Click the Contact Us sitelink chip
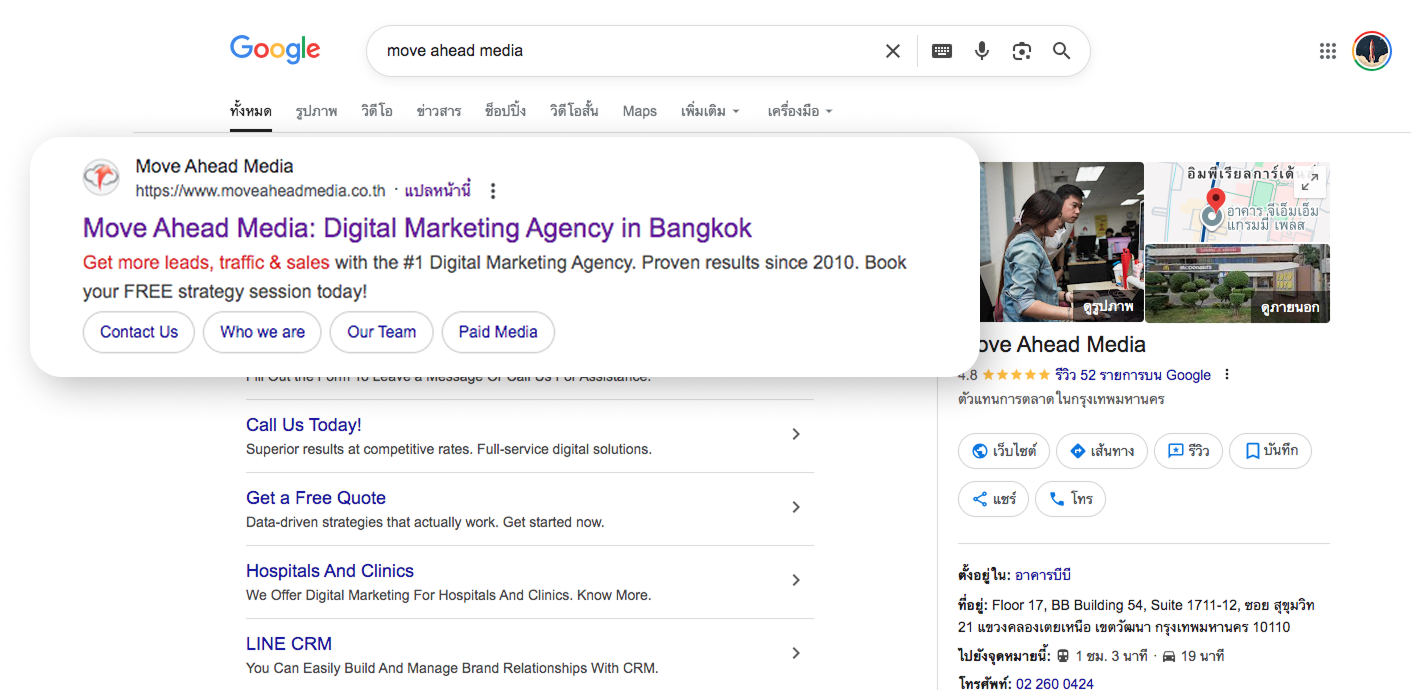Image resolution: width=1411 pixels, height=690 pixels. (x=139, y=332)
